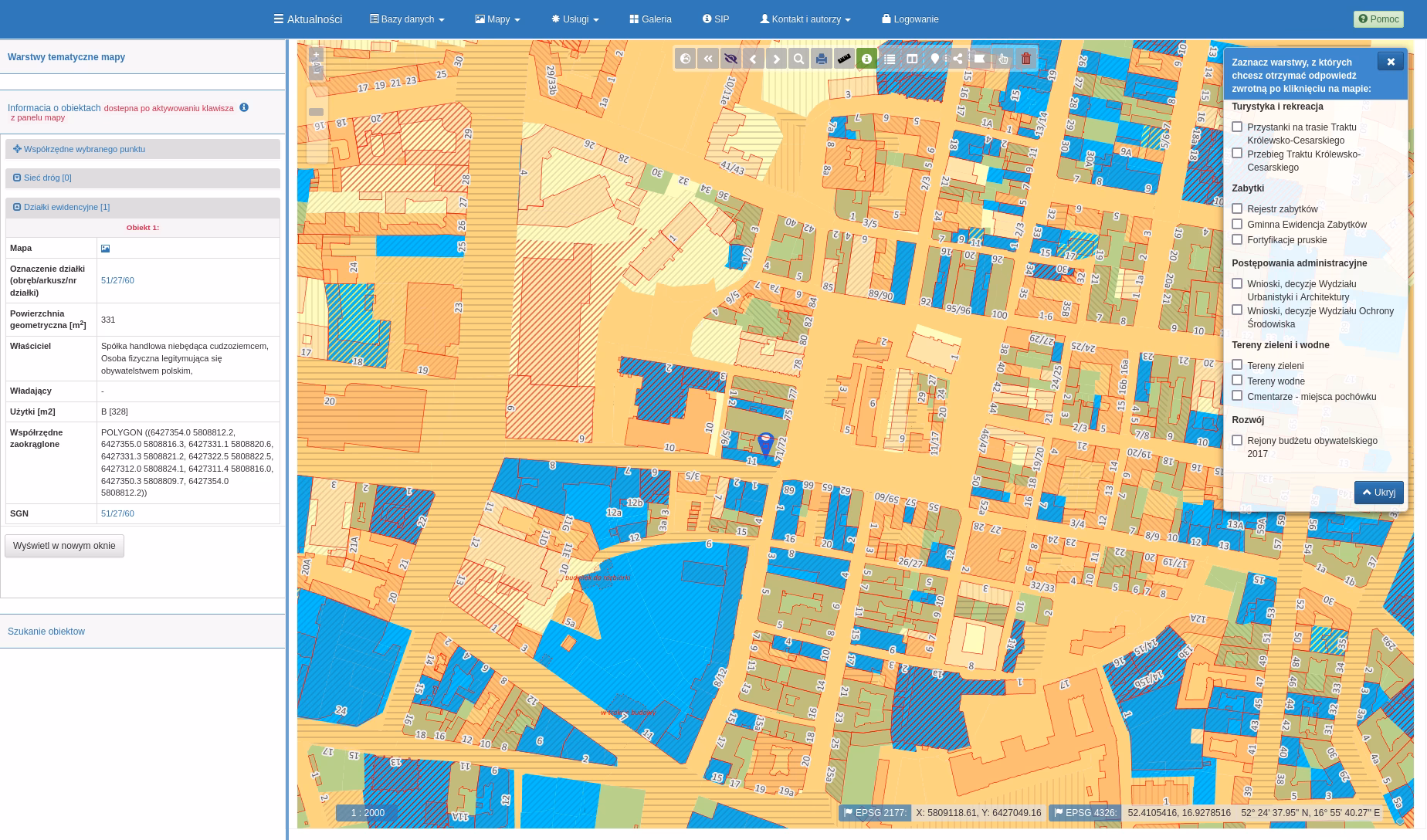Open the Logowanie page
1427x840 pixels.
tap(910, 19)
